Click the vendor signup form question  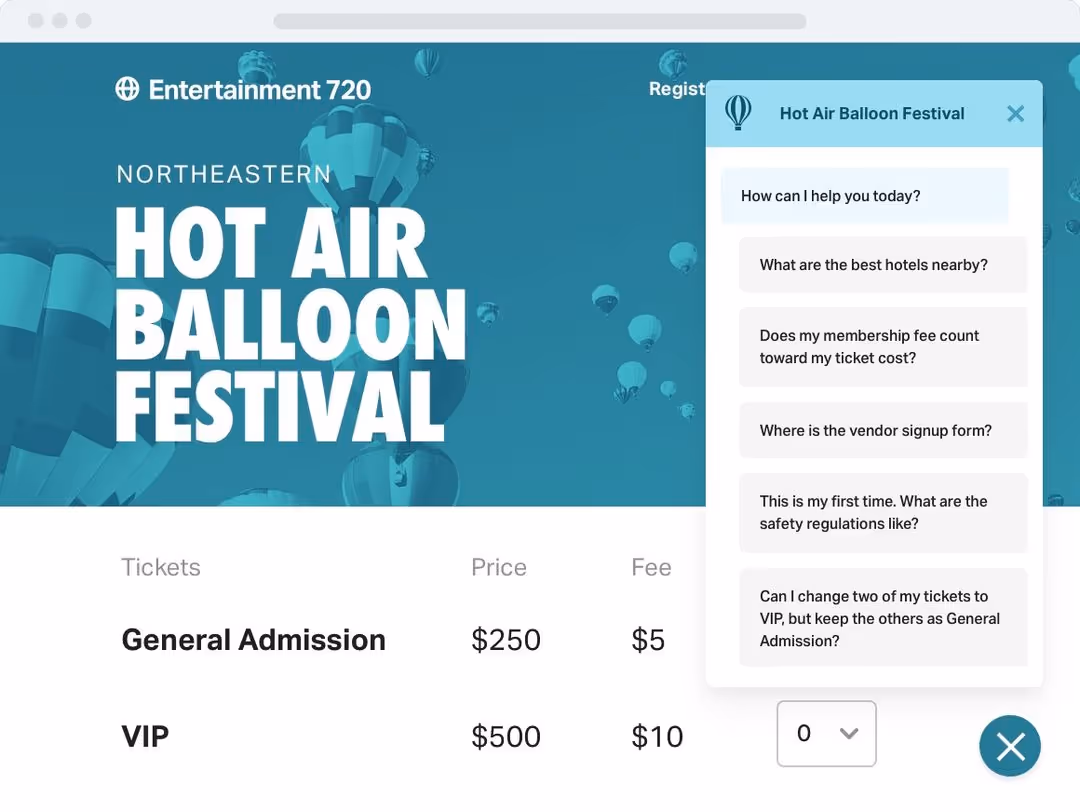(x=883, y=430)
